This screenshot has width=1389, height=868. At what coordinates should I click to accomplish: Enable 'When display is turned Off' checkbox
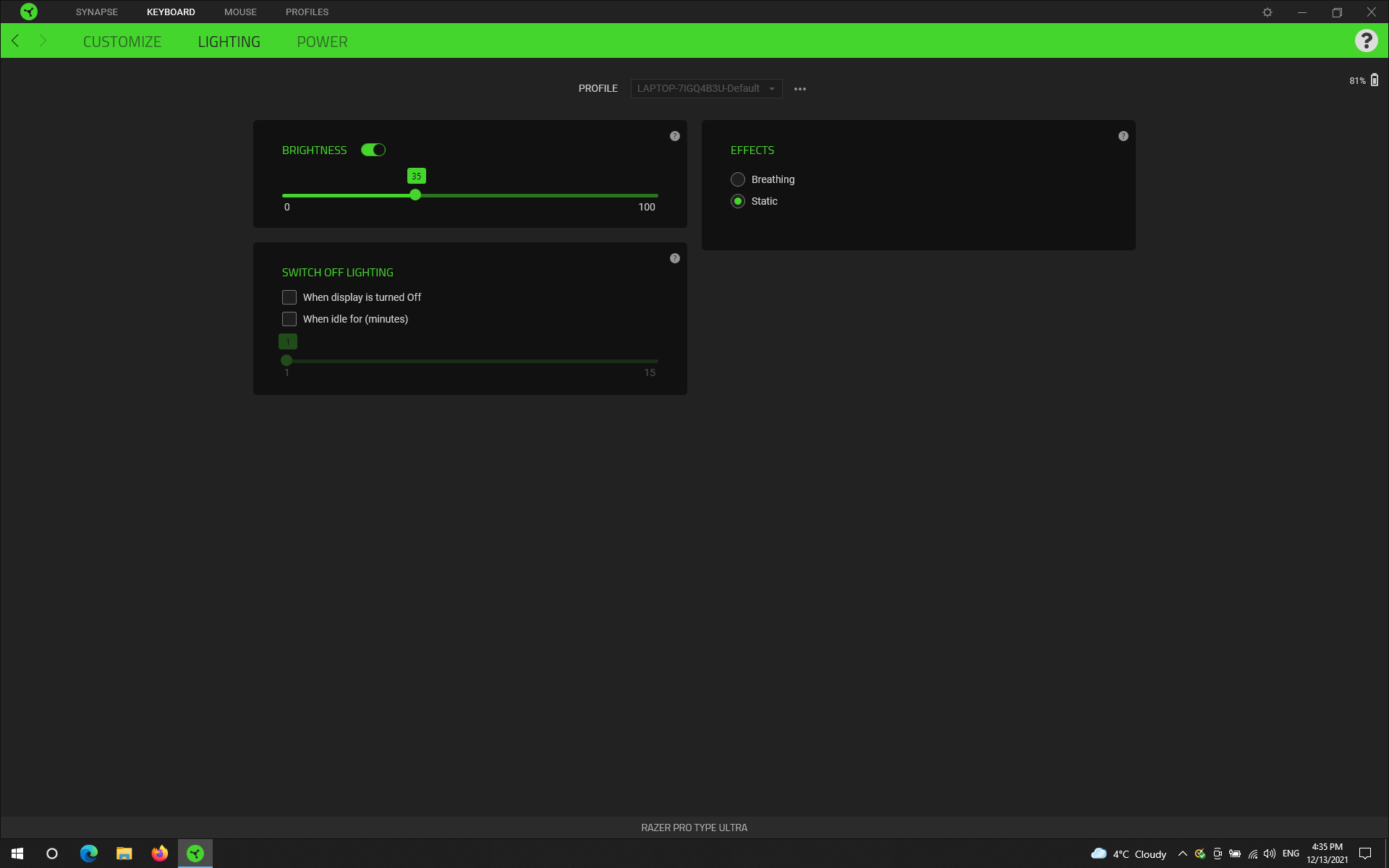pos(289,297)
